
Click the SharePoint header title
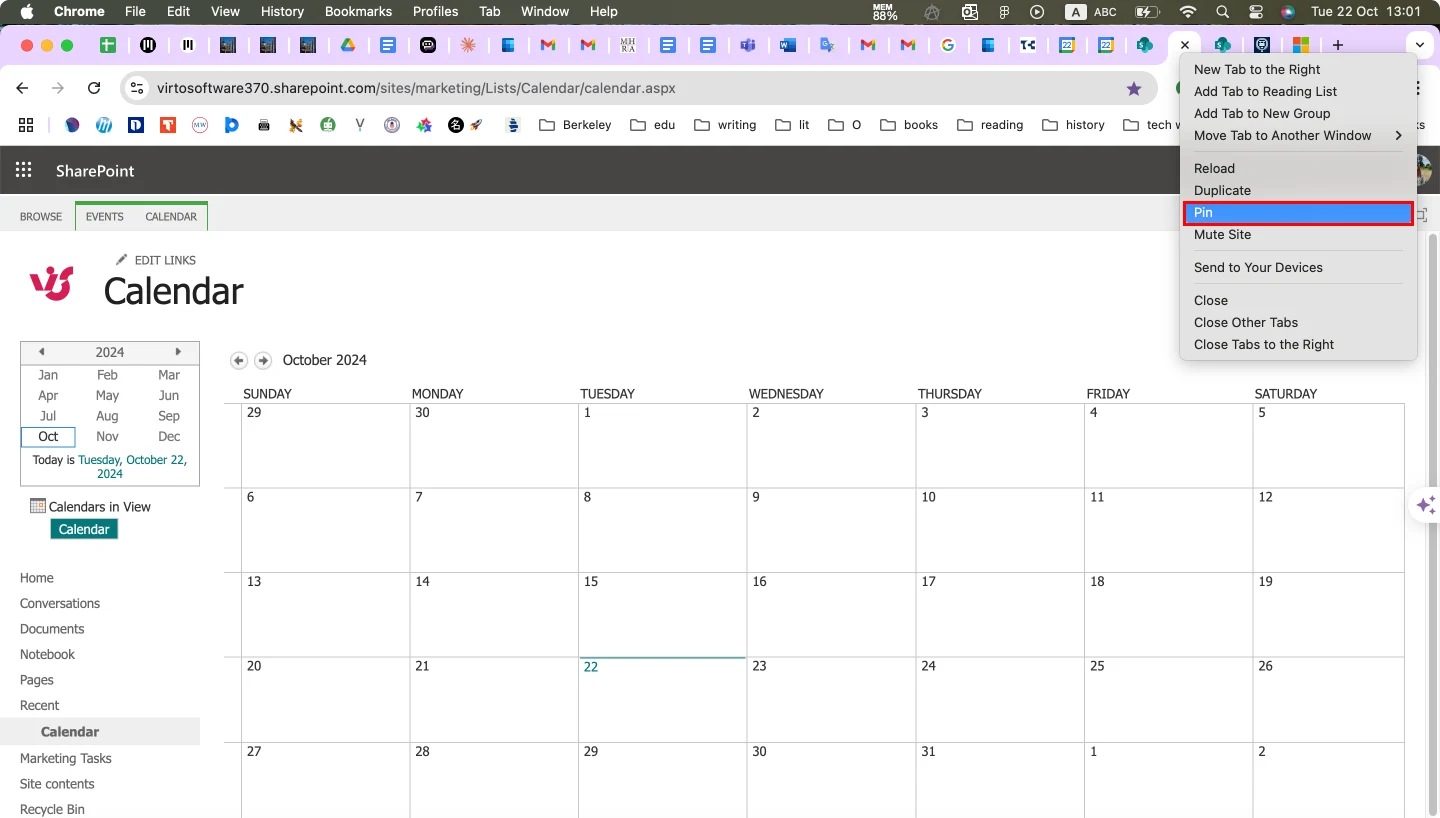pyautogui.click(x=95, y=171)
